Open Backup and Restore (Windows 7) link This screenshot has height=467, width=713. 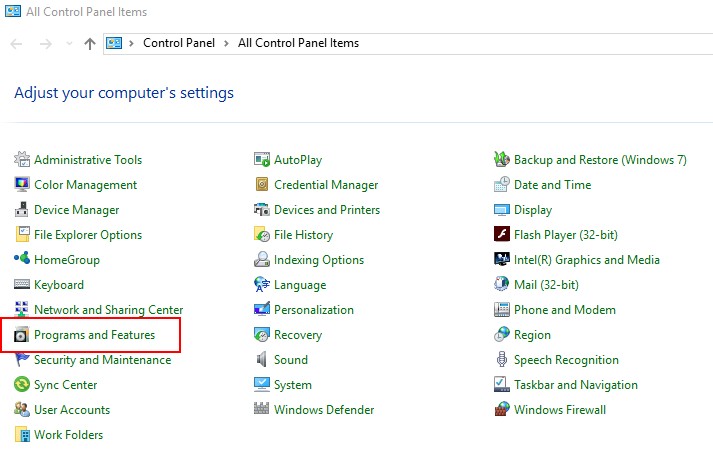pyautogui.click(x=600, y=160)
